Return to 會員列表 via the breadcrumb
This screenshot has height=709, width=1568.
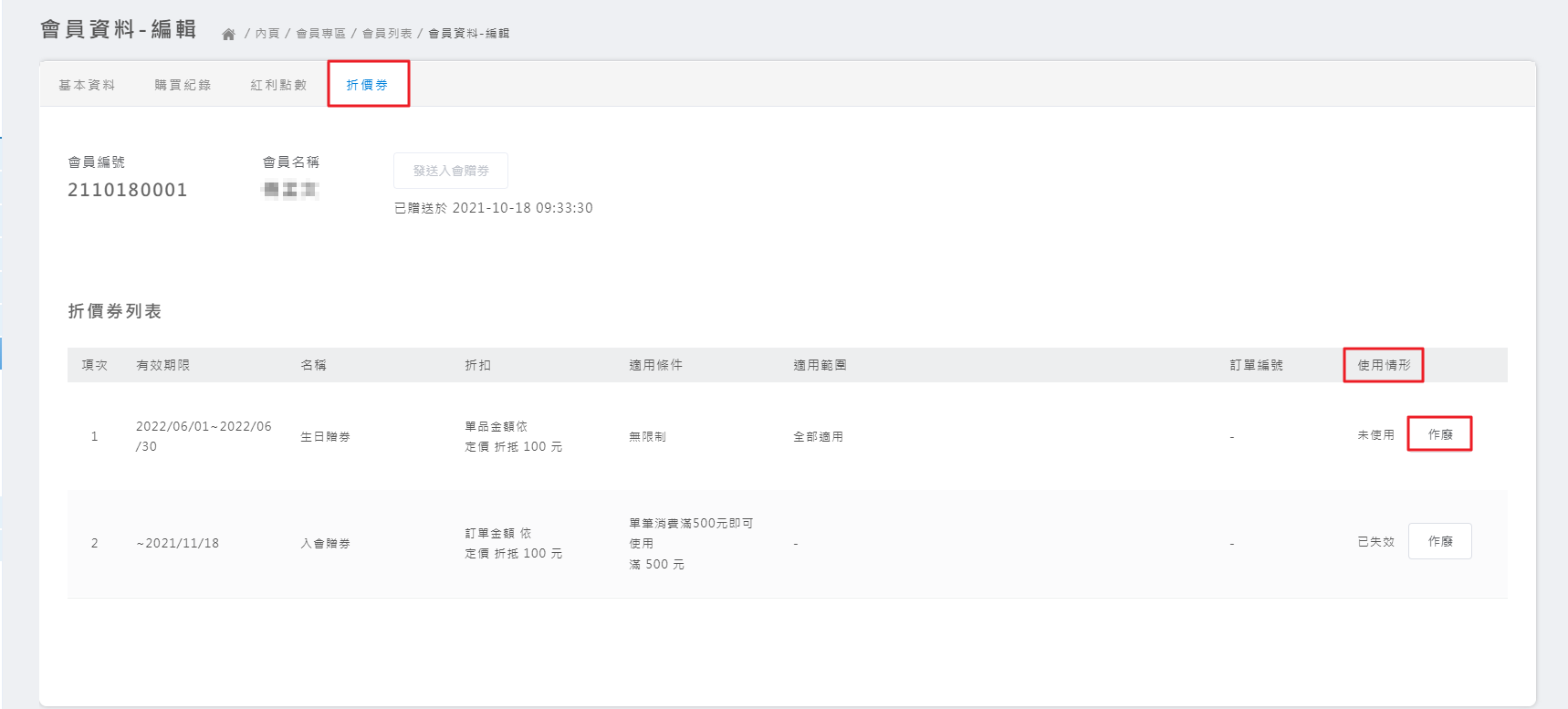(387, 34)
